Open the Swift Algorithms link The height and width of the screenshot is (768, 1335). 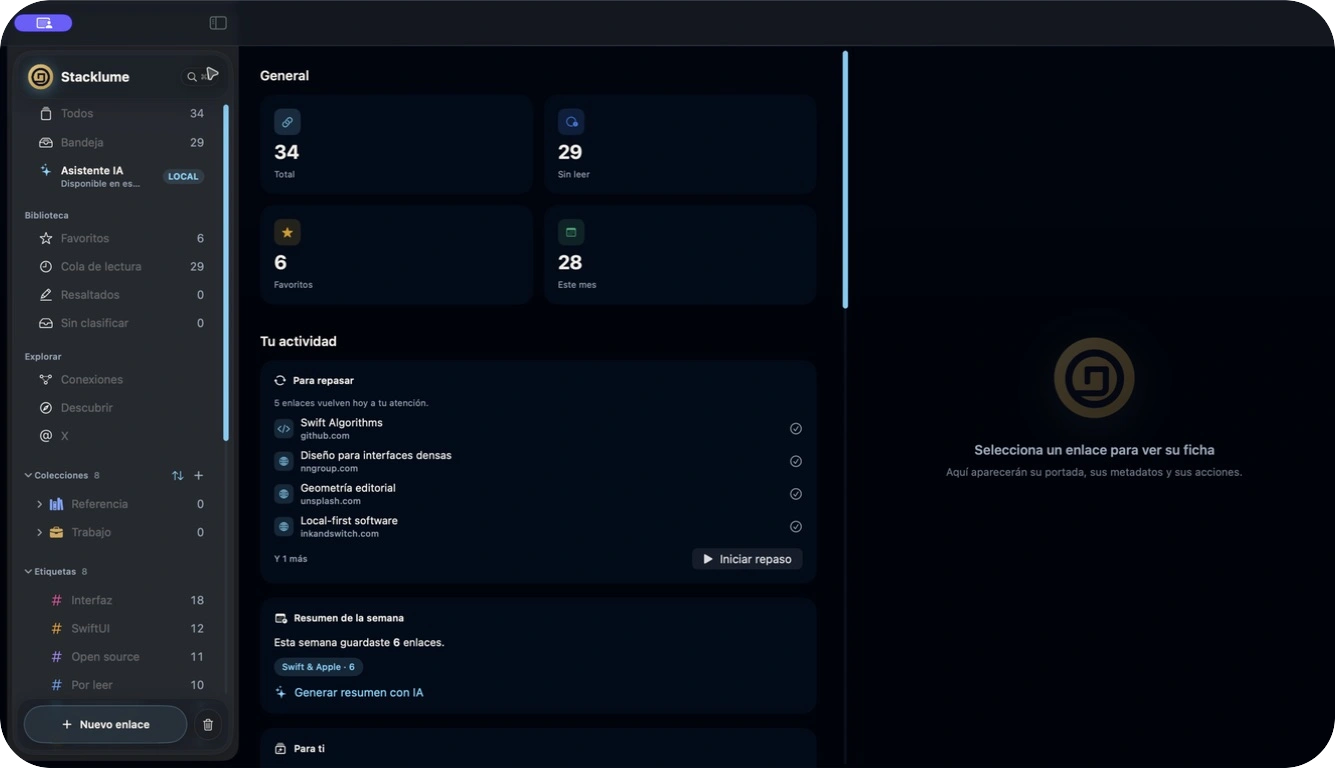538,429
